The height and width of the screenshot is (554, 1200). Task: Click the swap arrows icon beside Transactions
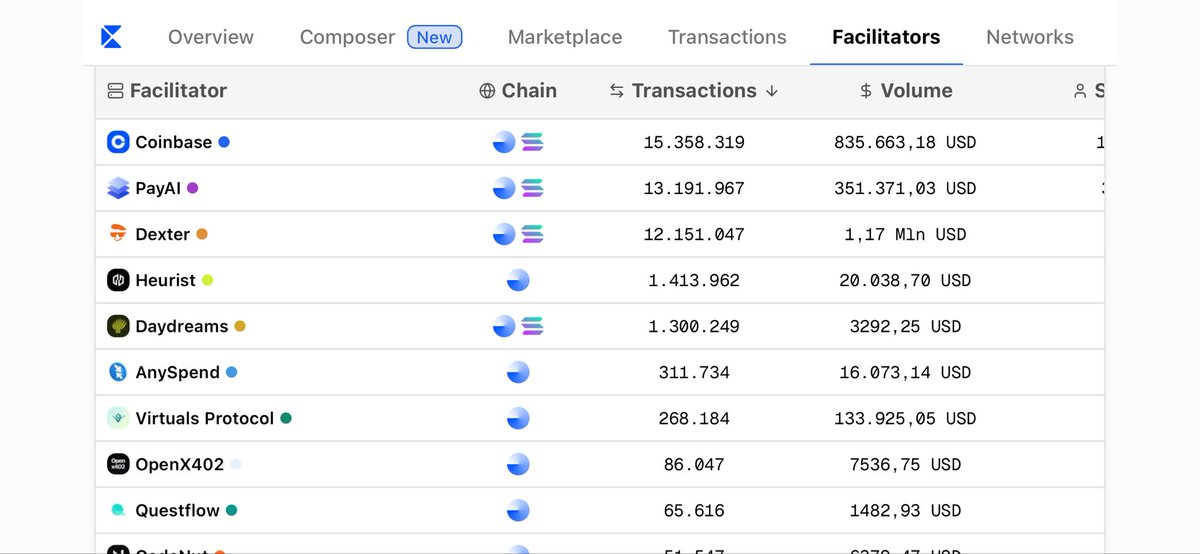point(617,91)
